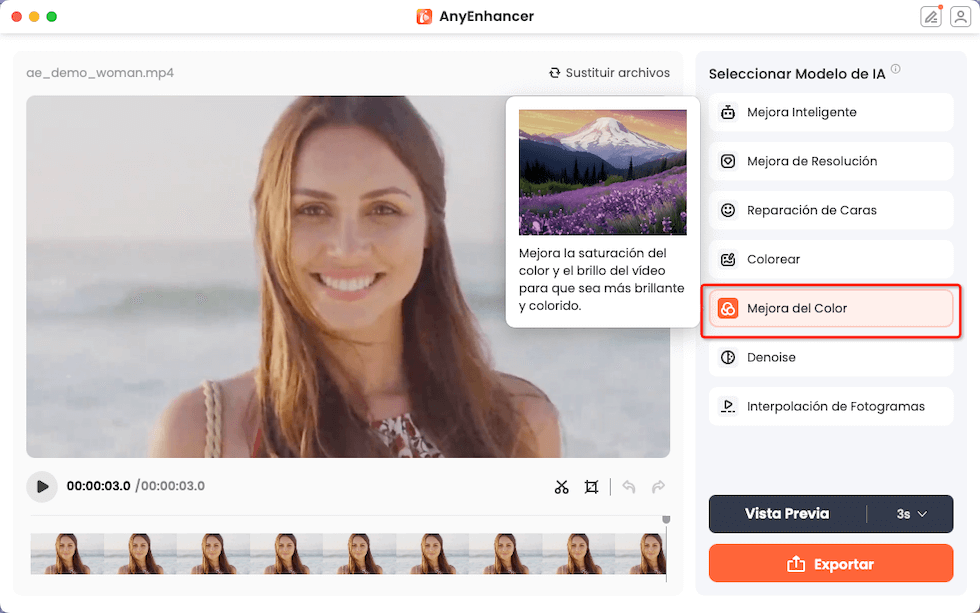This screenshot has height=613, width=980.
Task: Select Interpolación de Fotogramas model
Action: click(x=830, y=406)
